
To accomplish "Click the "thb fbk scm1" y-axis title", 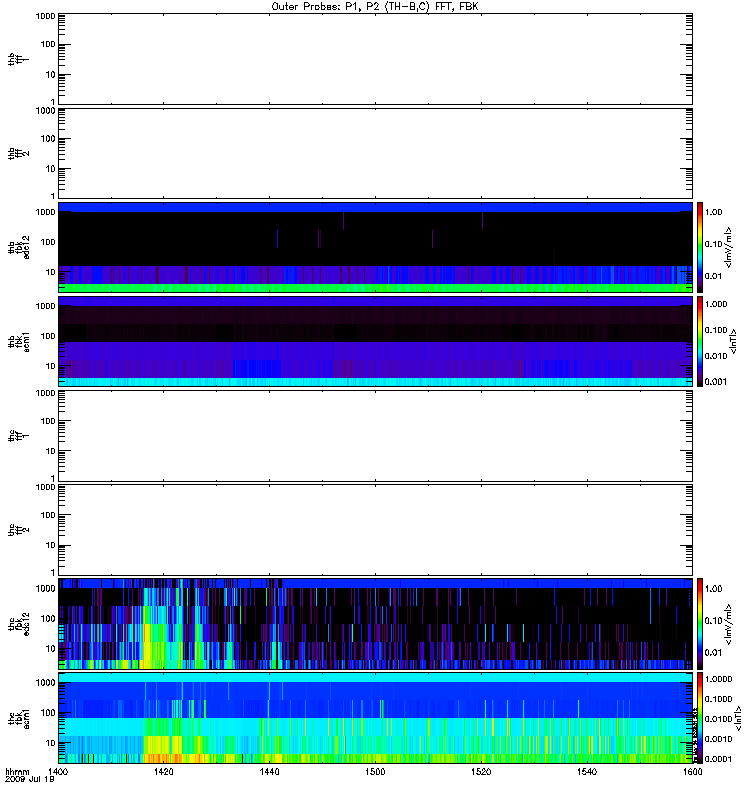I will 18,341.
